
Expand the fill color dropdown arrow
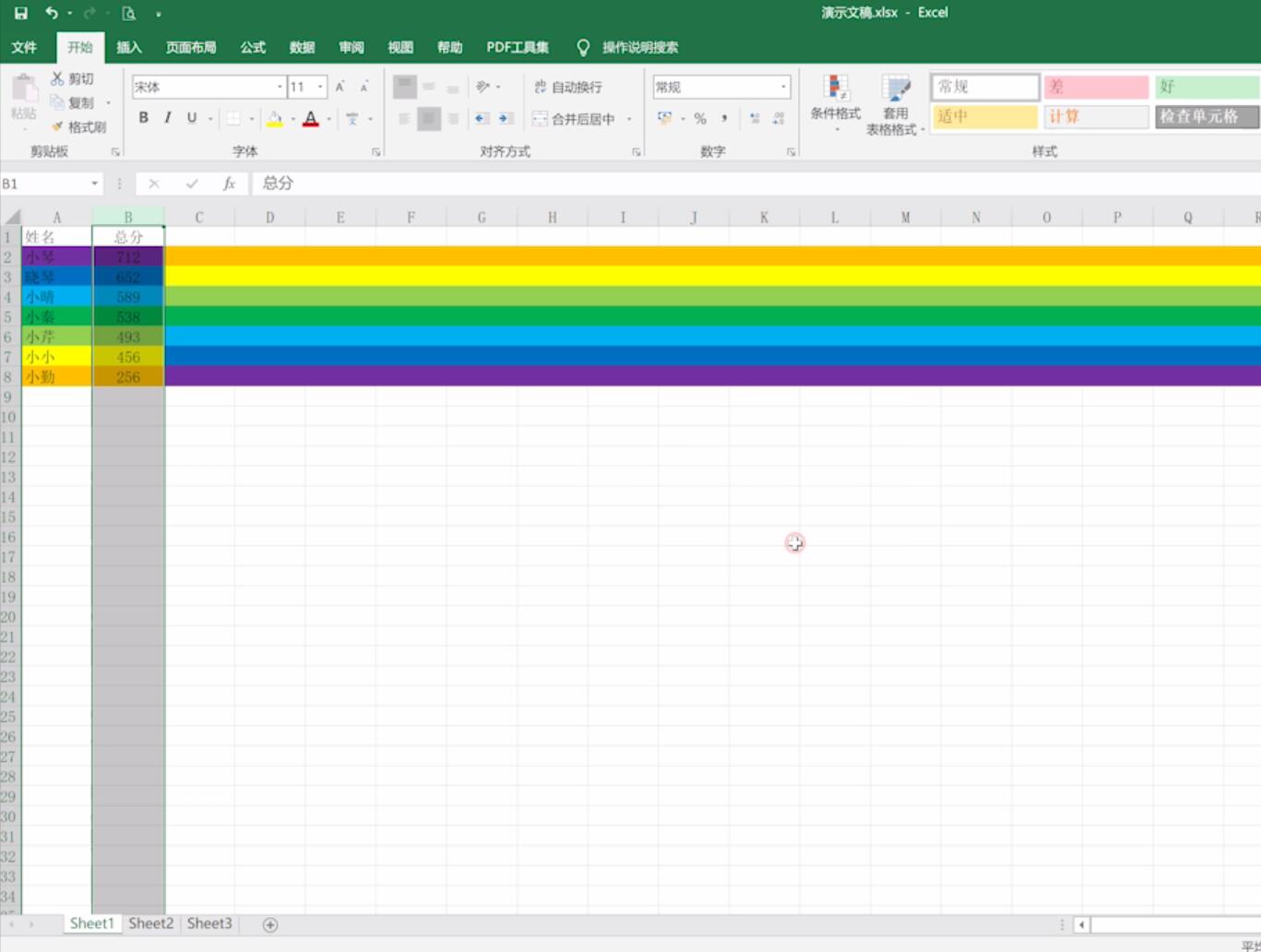pyautogui.click(x=291, y=119)
